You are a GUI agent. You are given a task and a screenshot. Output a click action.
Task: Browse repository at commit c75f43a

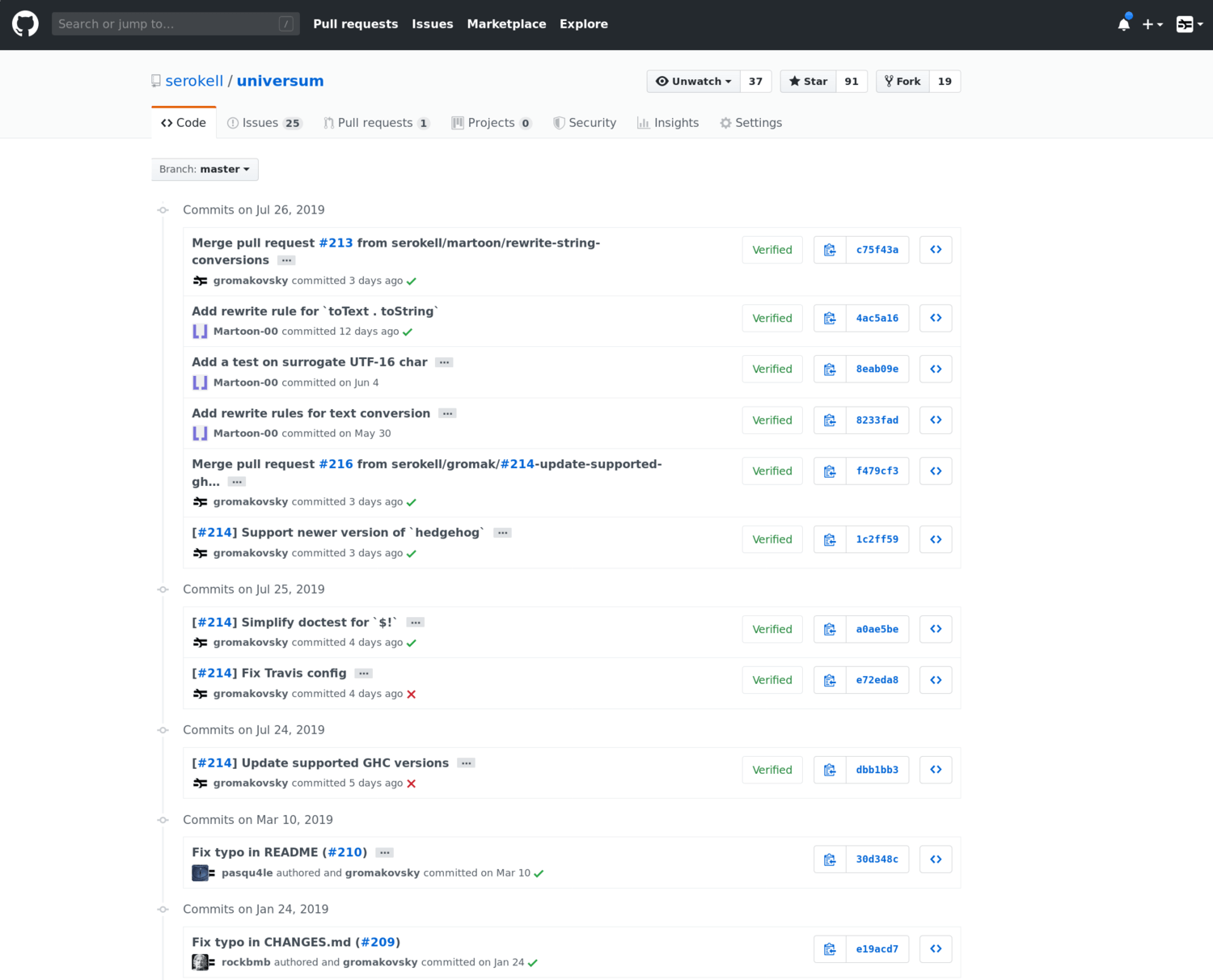(x=936, y=250)
